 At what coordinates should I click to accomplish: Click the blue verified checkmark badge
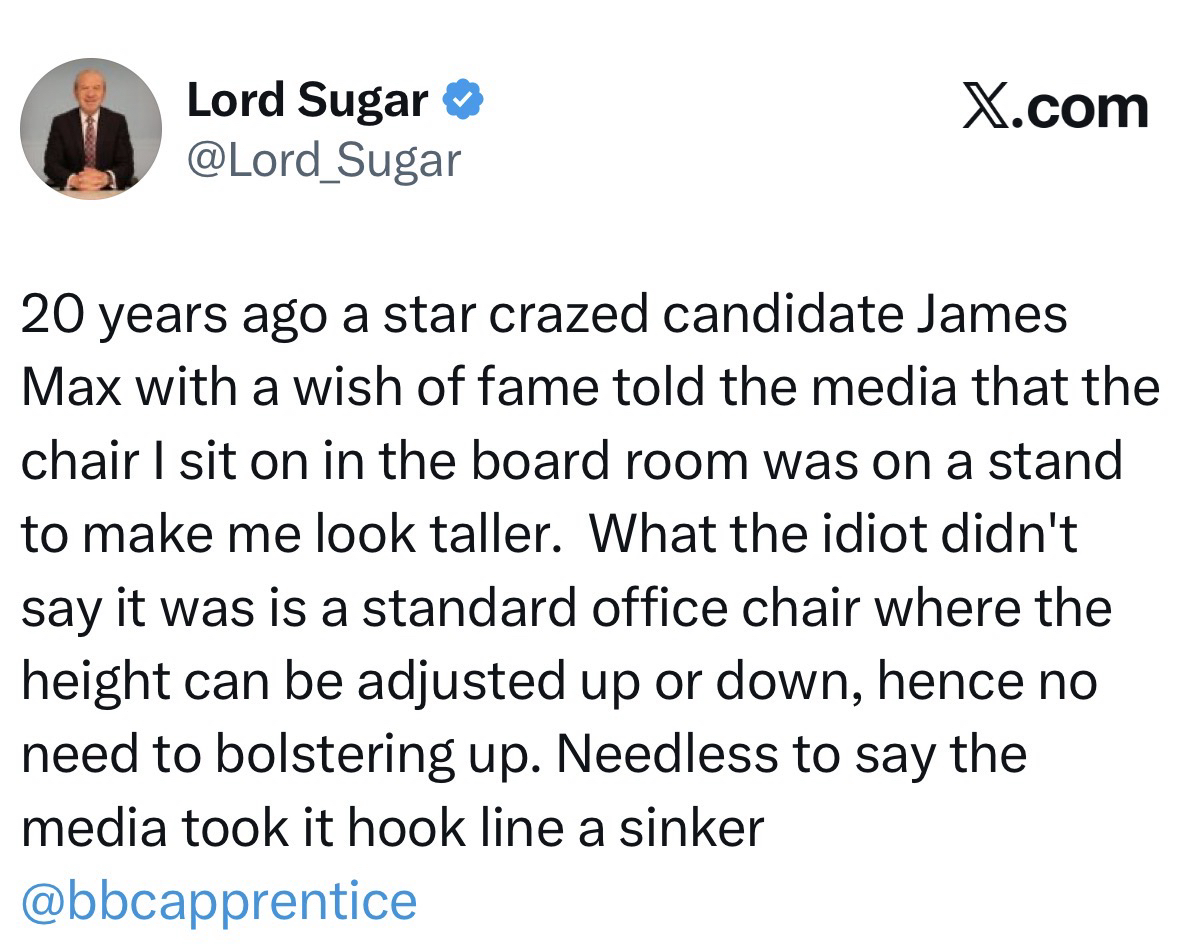(x=464, y=101)
